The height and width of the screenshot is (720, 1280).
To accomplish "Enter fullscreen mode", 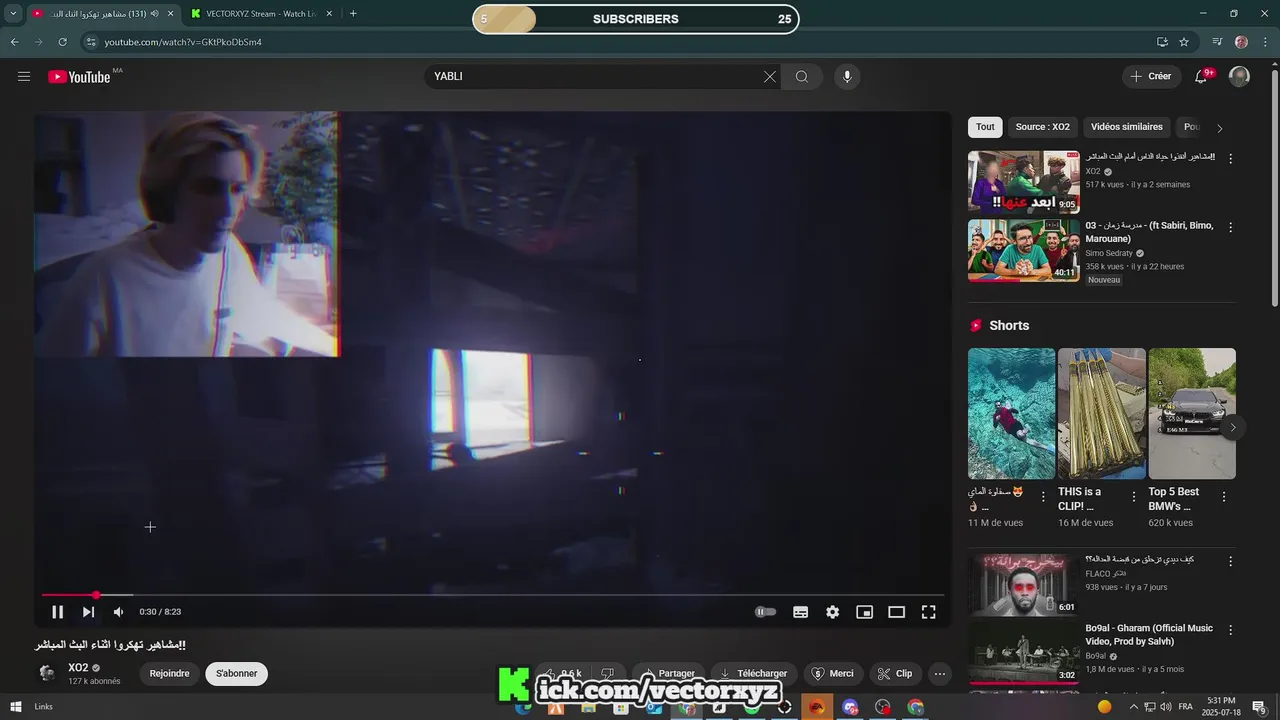I will coord(929,612).
